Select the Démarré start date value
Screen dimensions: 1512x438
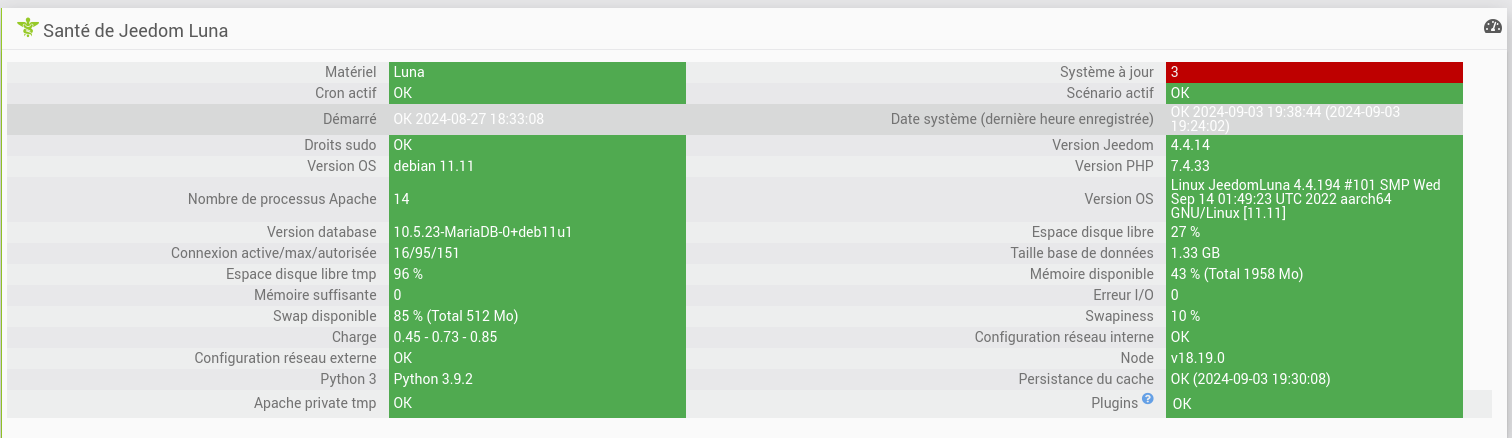coord(536,119)
